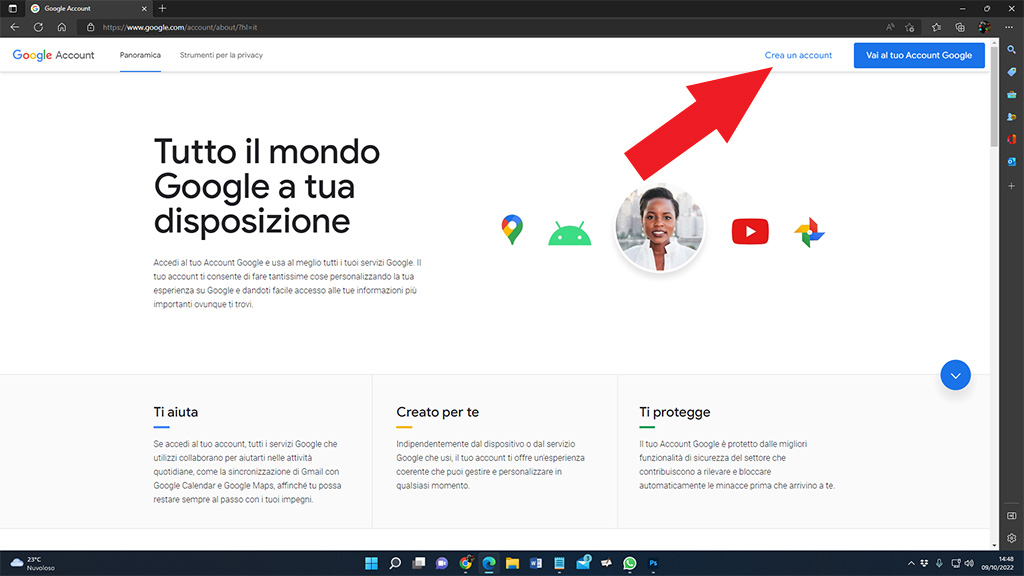Hide the Edge sidebar
1024x576 pixels.
point(1012,516)
